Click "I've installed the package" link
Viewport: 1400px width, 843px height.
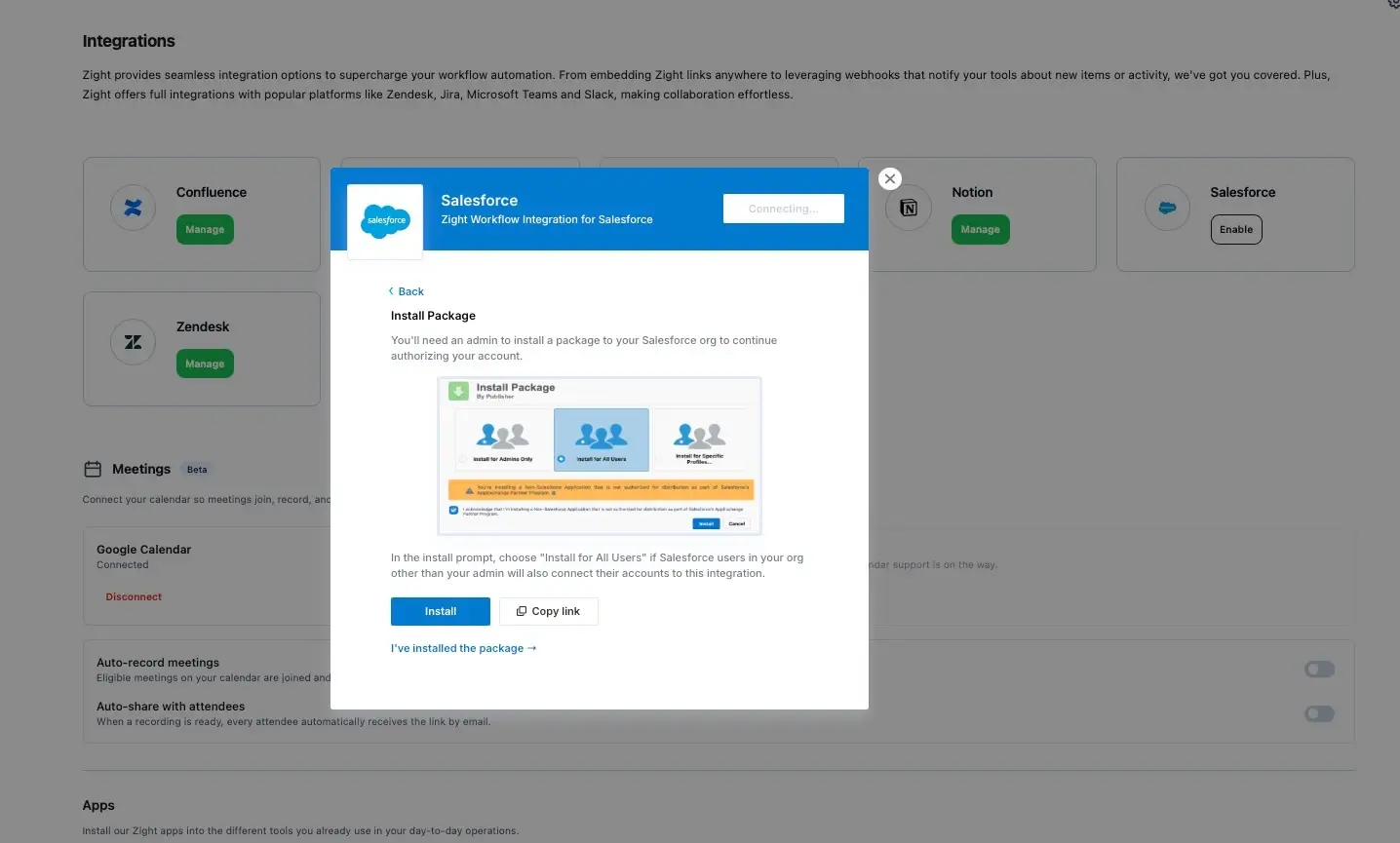(x=464, y=648)
